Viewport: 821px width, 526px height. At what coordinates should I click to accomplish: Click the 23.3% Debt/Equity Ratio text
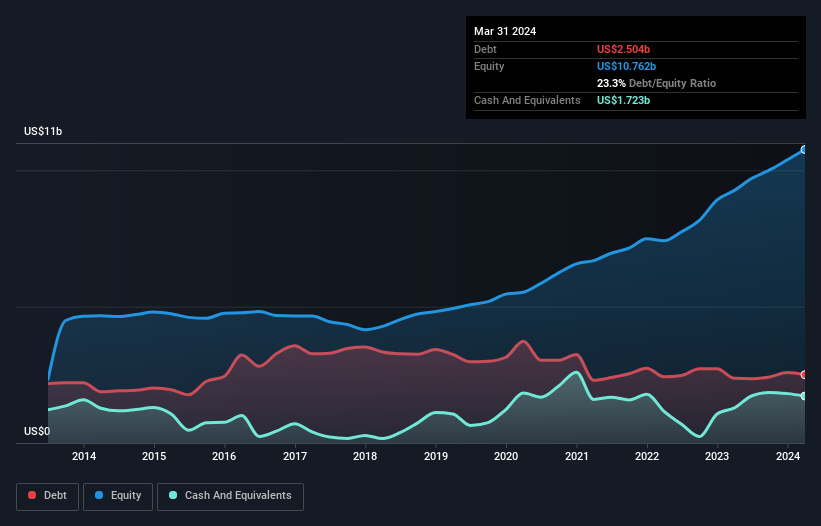point(656,83)
